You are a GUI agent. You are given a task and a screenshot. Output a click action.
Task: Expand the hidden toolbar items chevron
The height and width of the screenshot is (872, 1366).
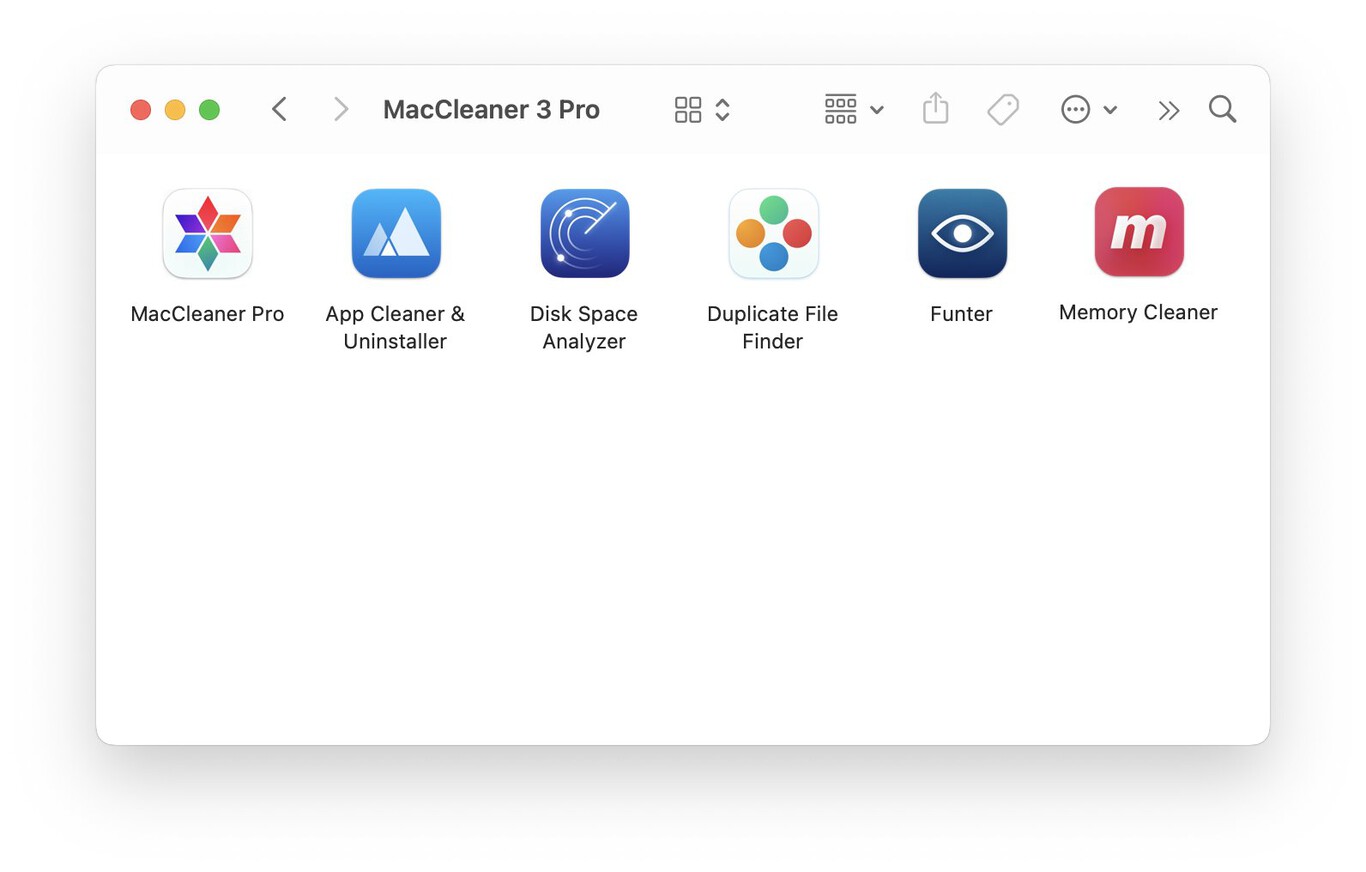click(x=1168, y=110)
